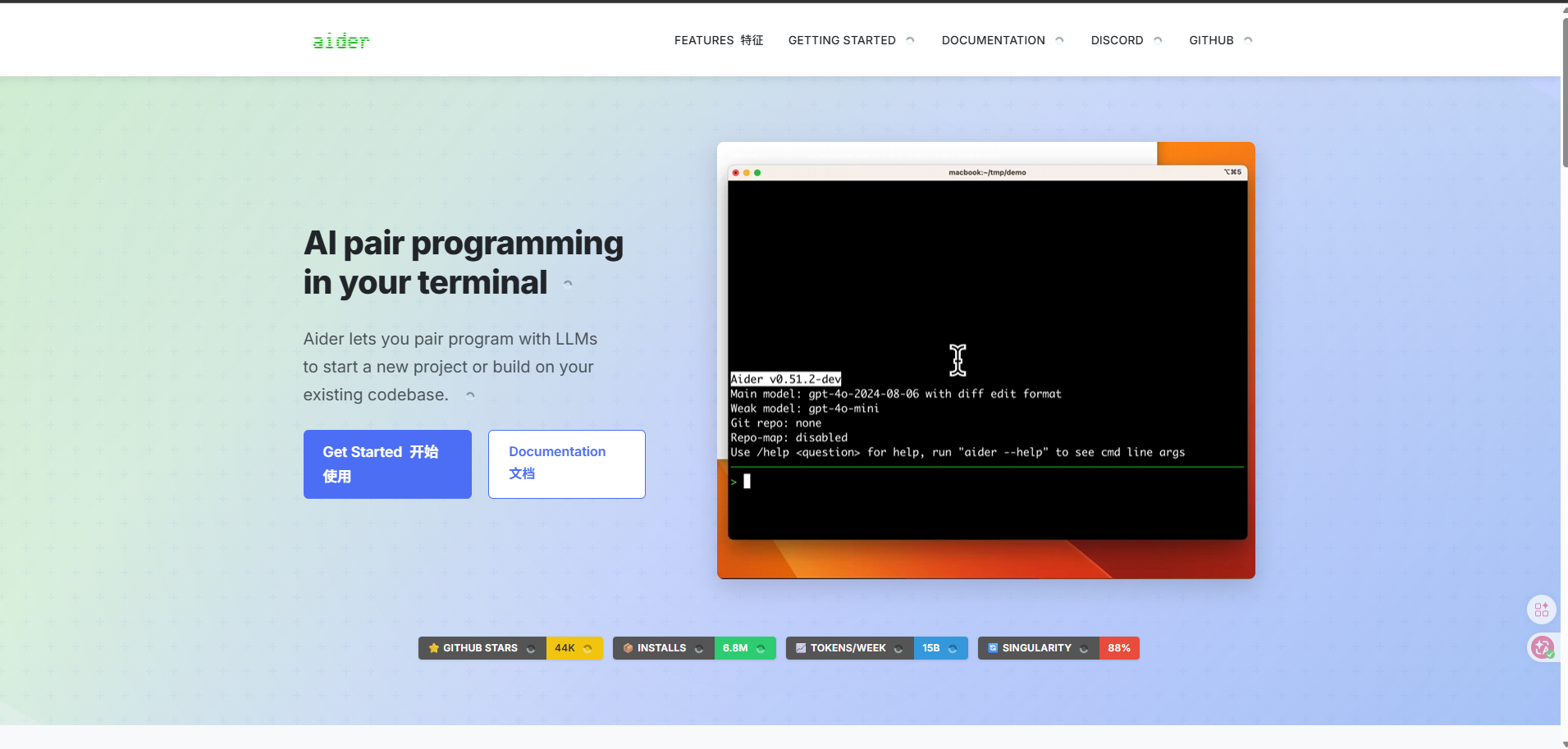
Task: Click the Tokens/Week chart icon
Action: coord(801,648)
